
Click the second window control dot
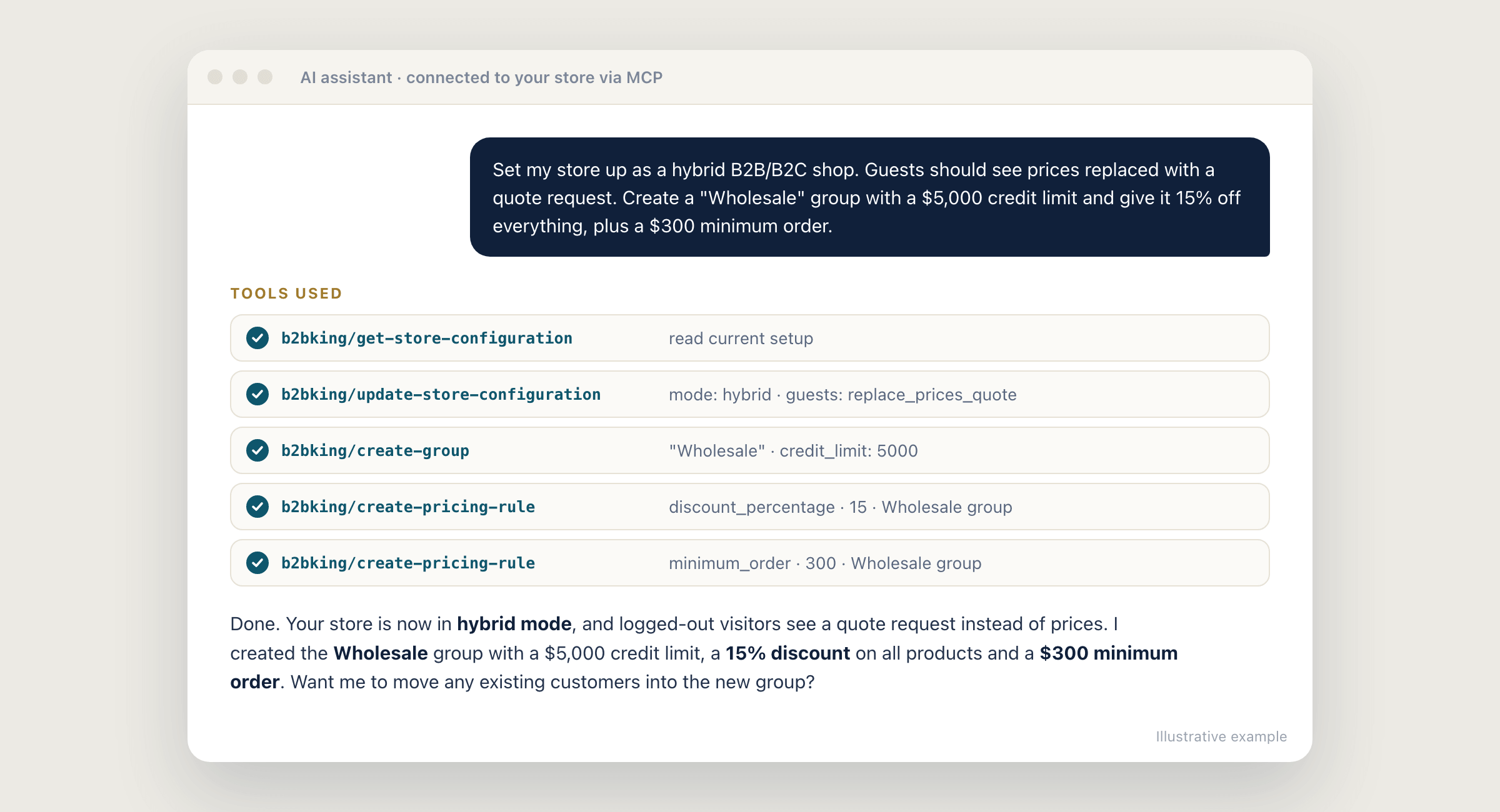240,77
